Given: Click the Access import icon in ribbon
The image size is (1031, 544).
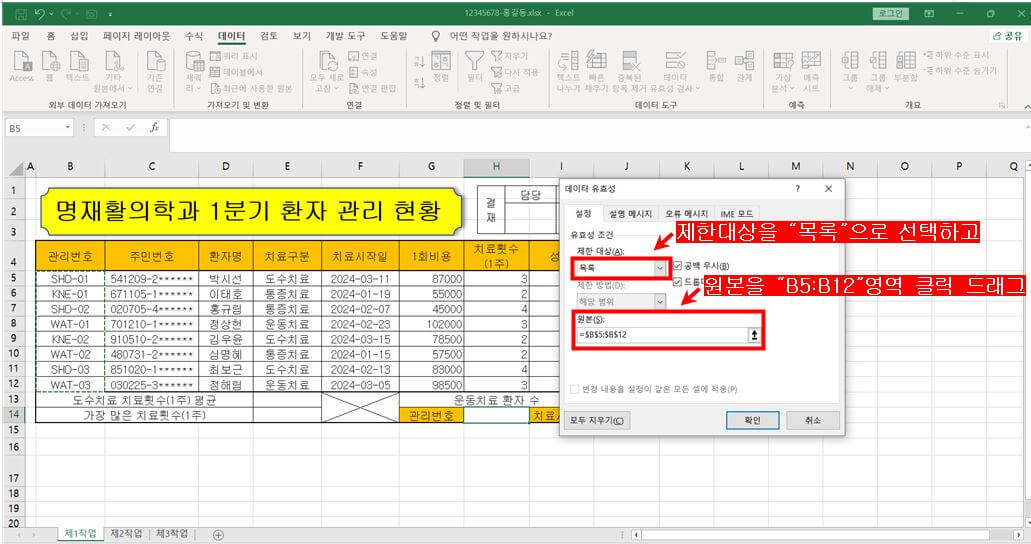Looking at the screenshot, I should (22, 66).
